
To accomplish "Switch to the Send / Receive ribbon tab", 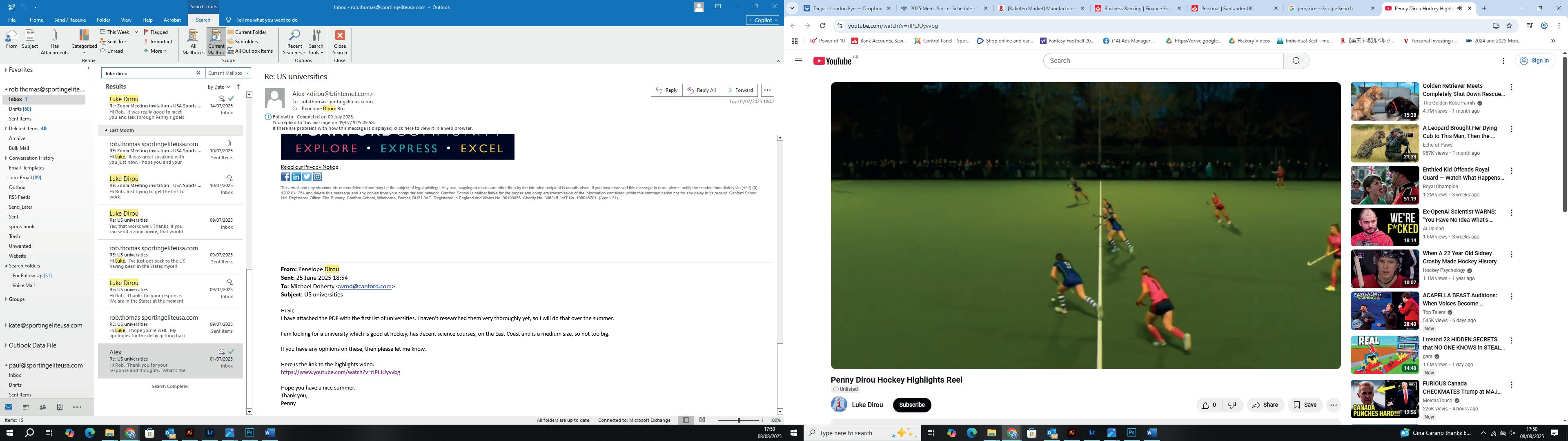I will [69, 20].
